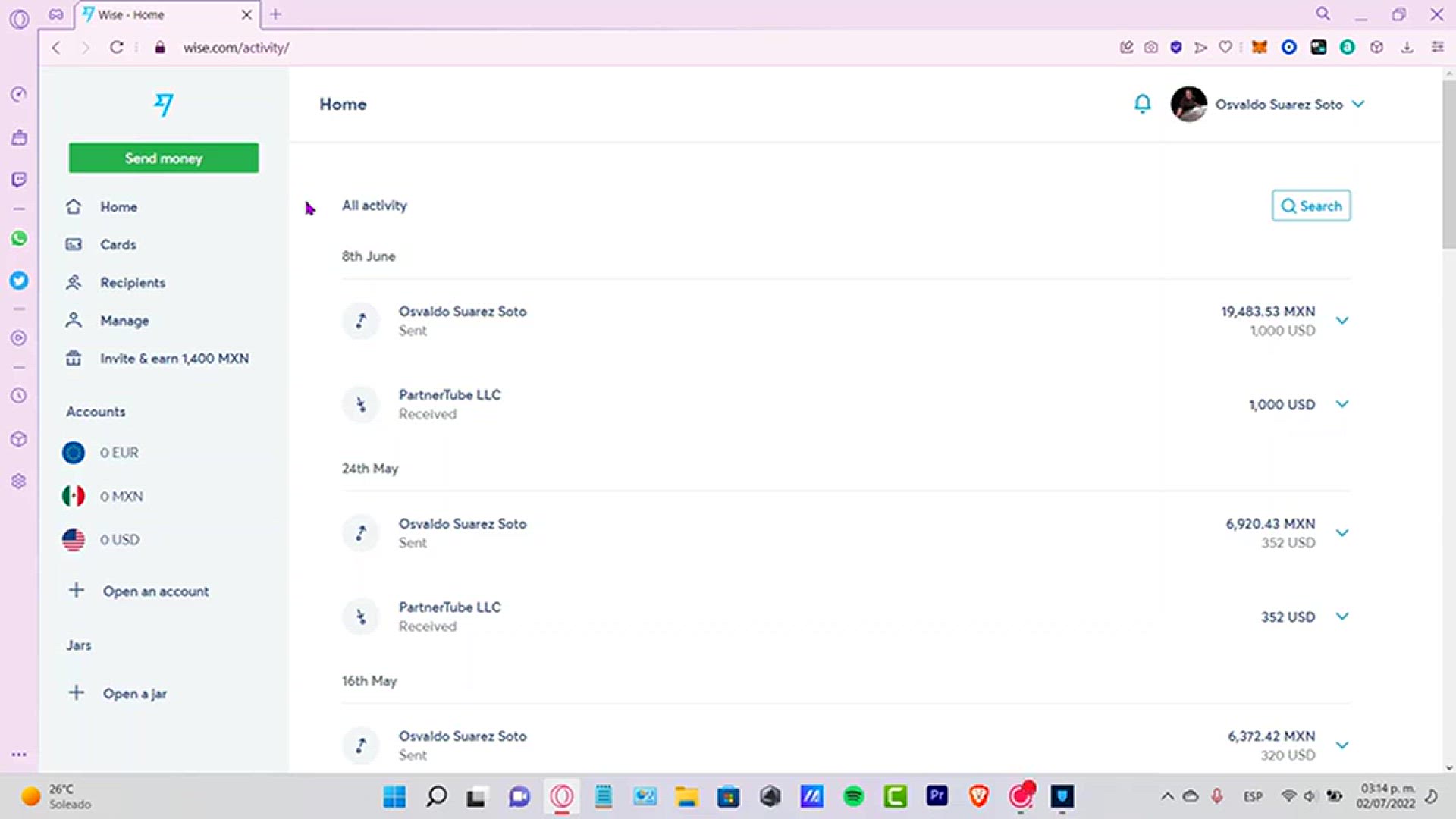Expand the 352 USD received transaction
Viewport: 1456px width, 819px height.
coord(1342,617)
